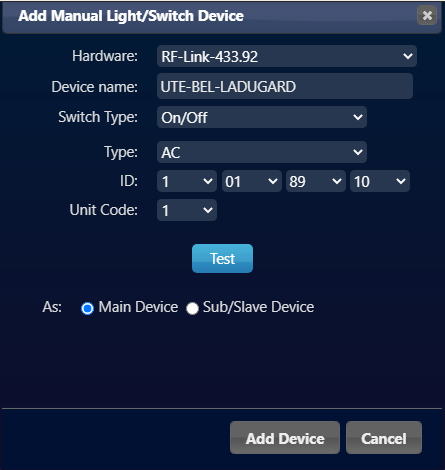Select the Main Device radio button
Screen dimensions: 445x470
[87, 308]
